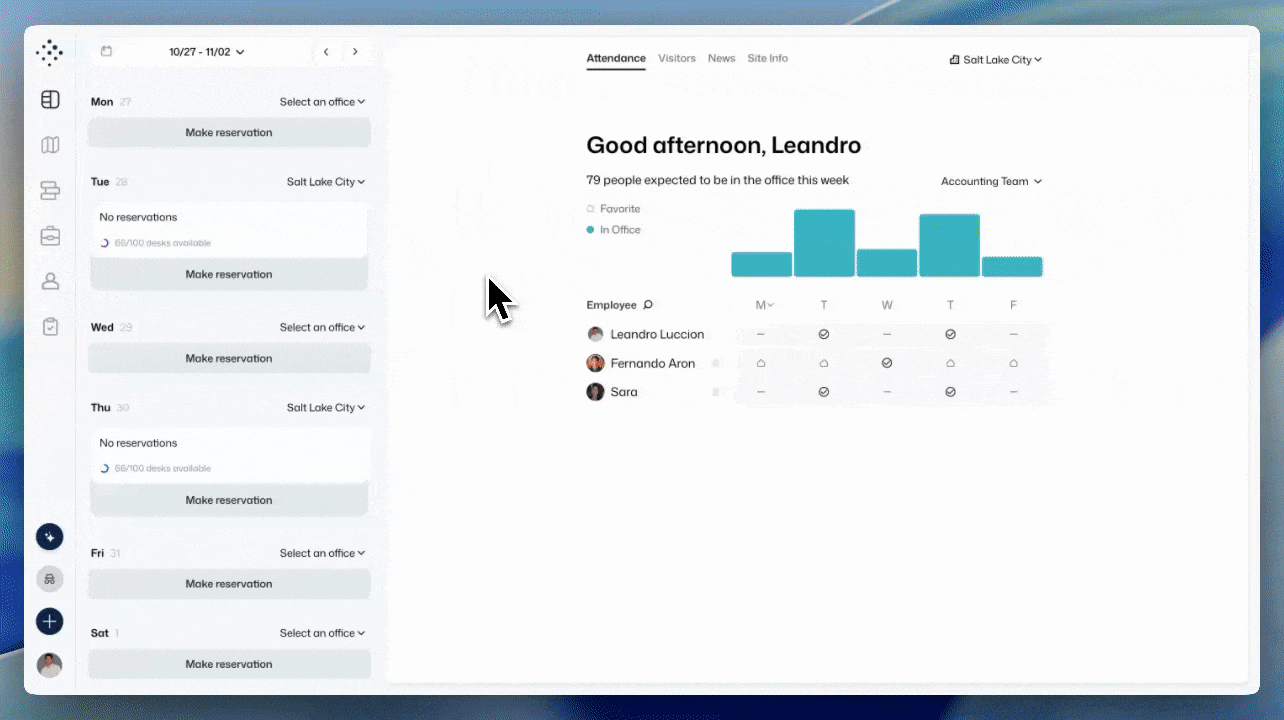Open Monday's Select an office dropdown

(322, 102)
